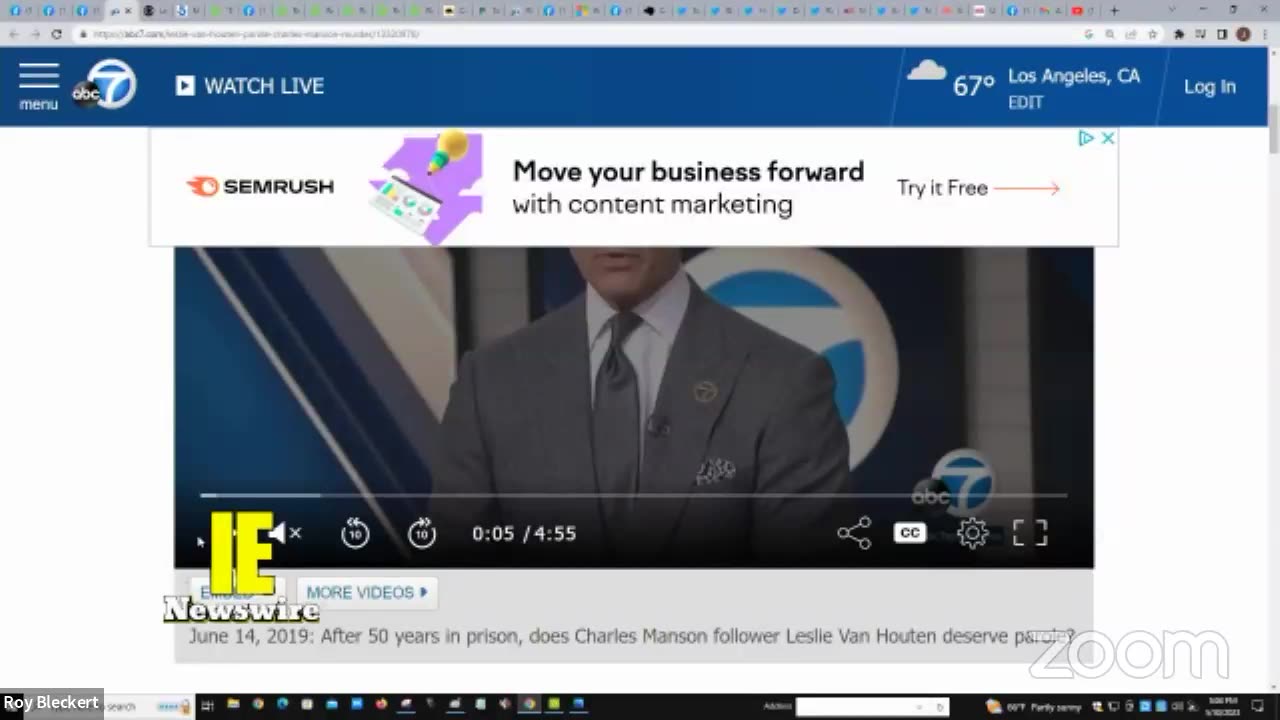Open the Chrome profile avatar

pyautogui.click(x=1243, y=34)
